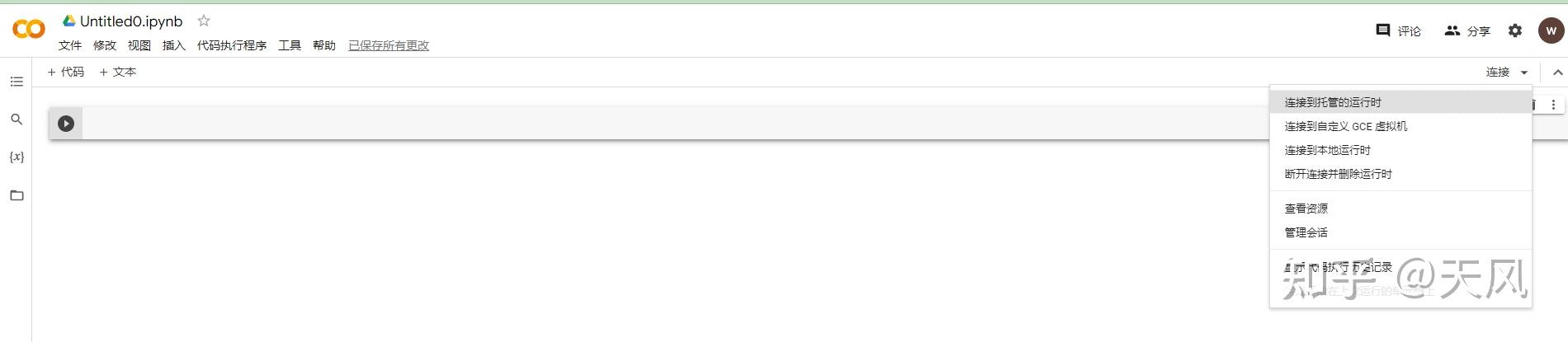
Task: Open the table of contents sidebar
Action: coord(17,82)
